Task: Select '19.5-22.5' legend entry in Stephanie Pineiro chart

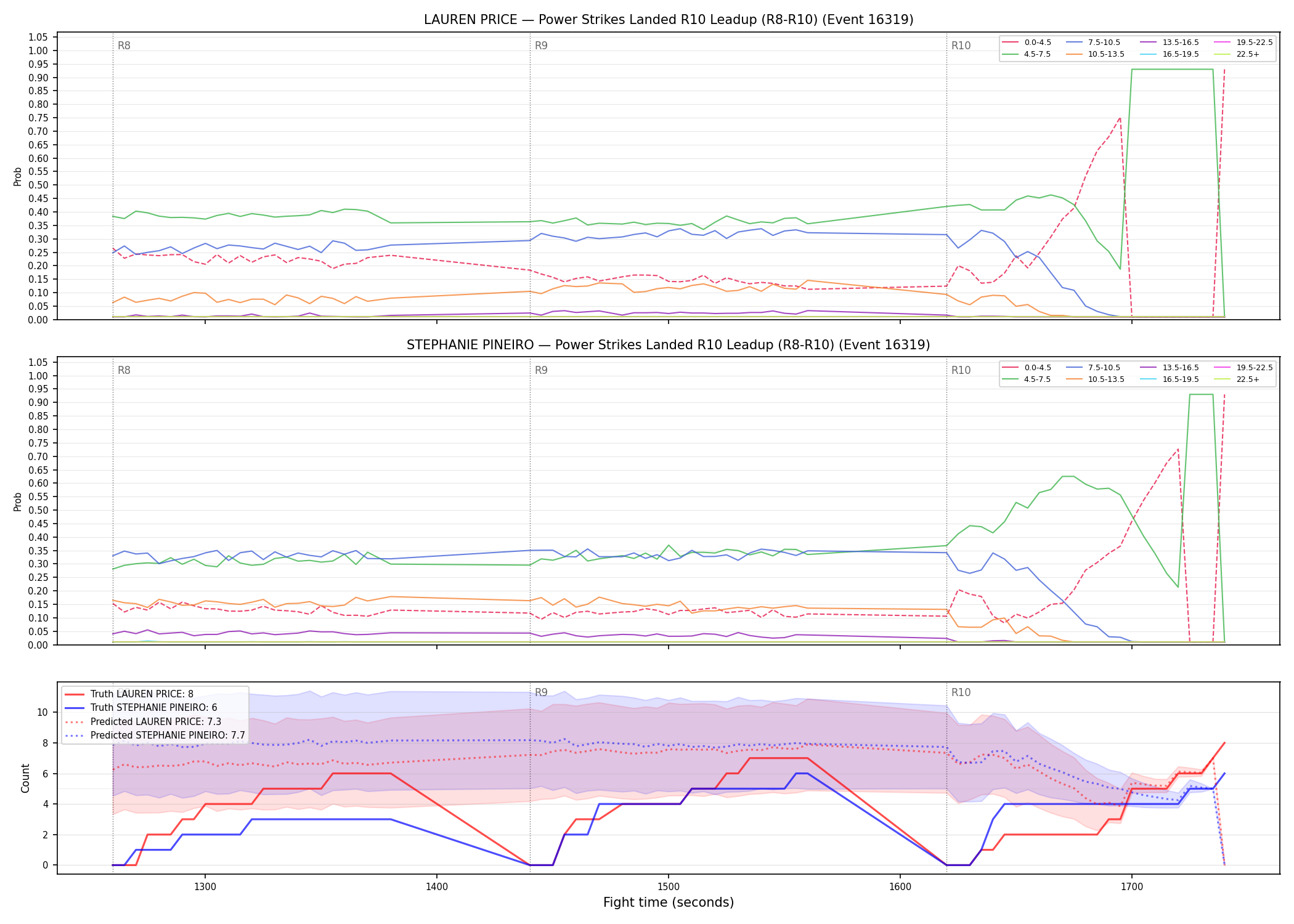Action: pos(1243,368)
